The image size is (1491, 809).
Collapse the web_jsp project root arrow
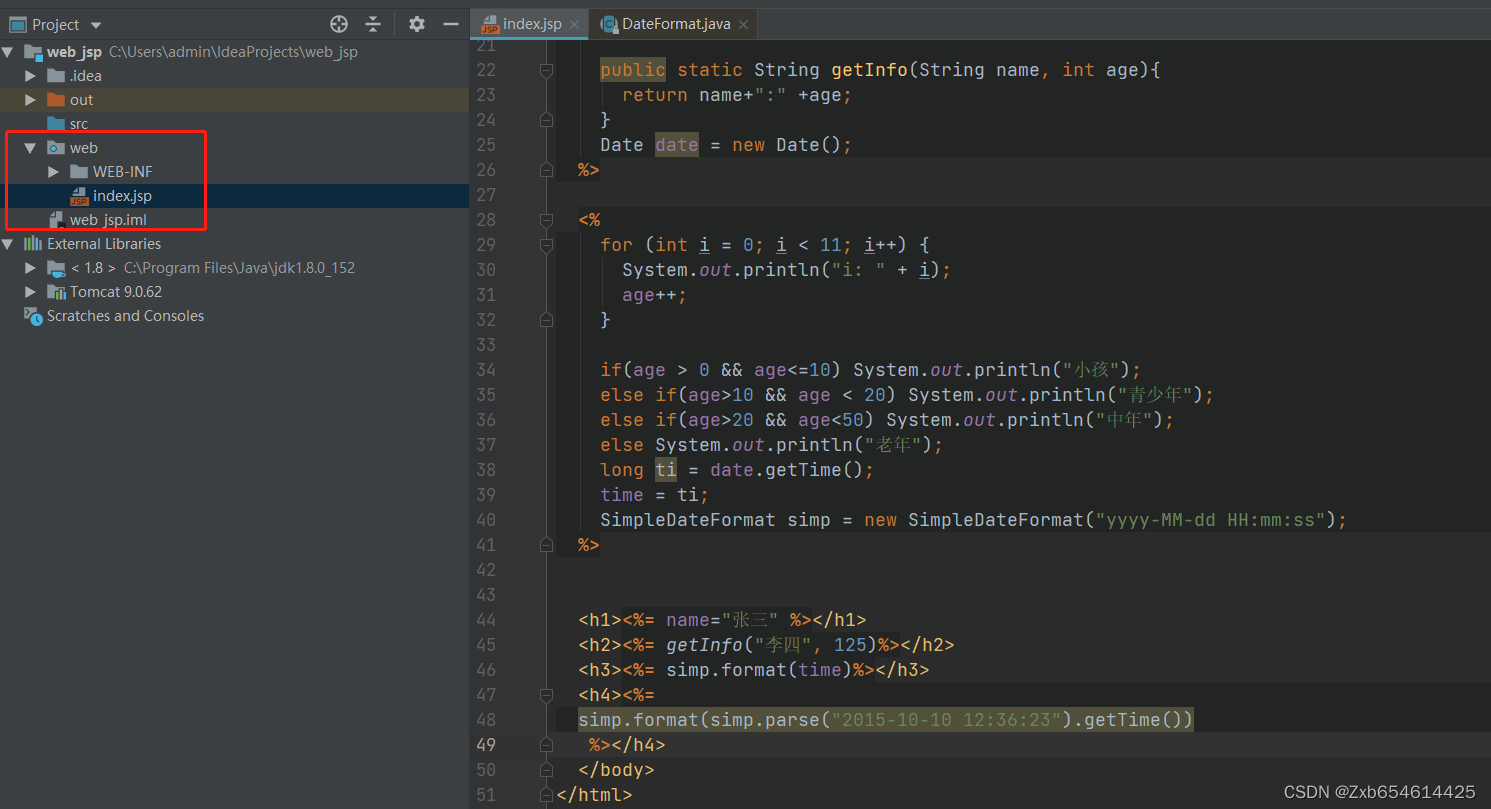coord(8,52)
